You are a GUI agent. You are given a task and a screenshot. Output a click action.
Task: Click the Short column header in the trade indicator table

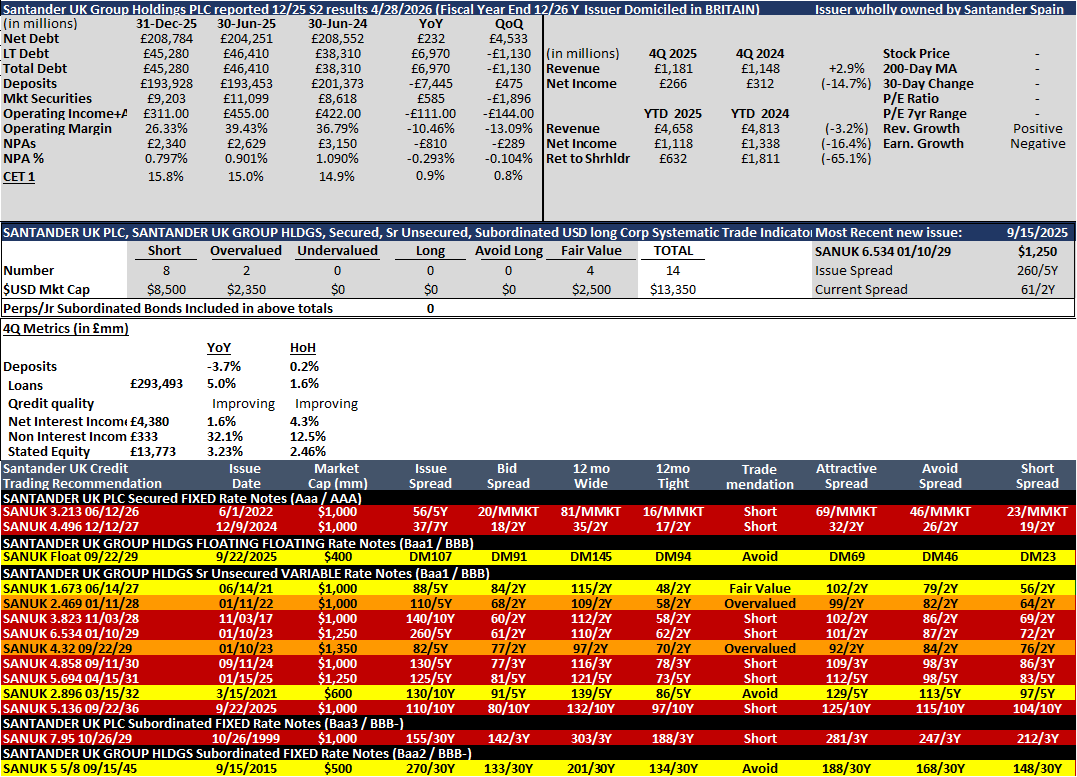165,251
